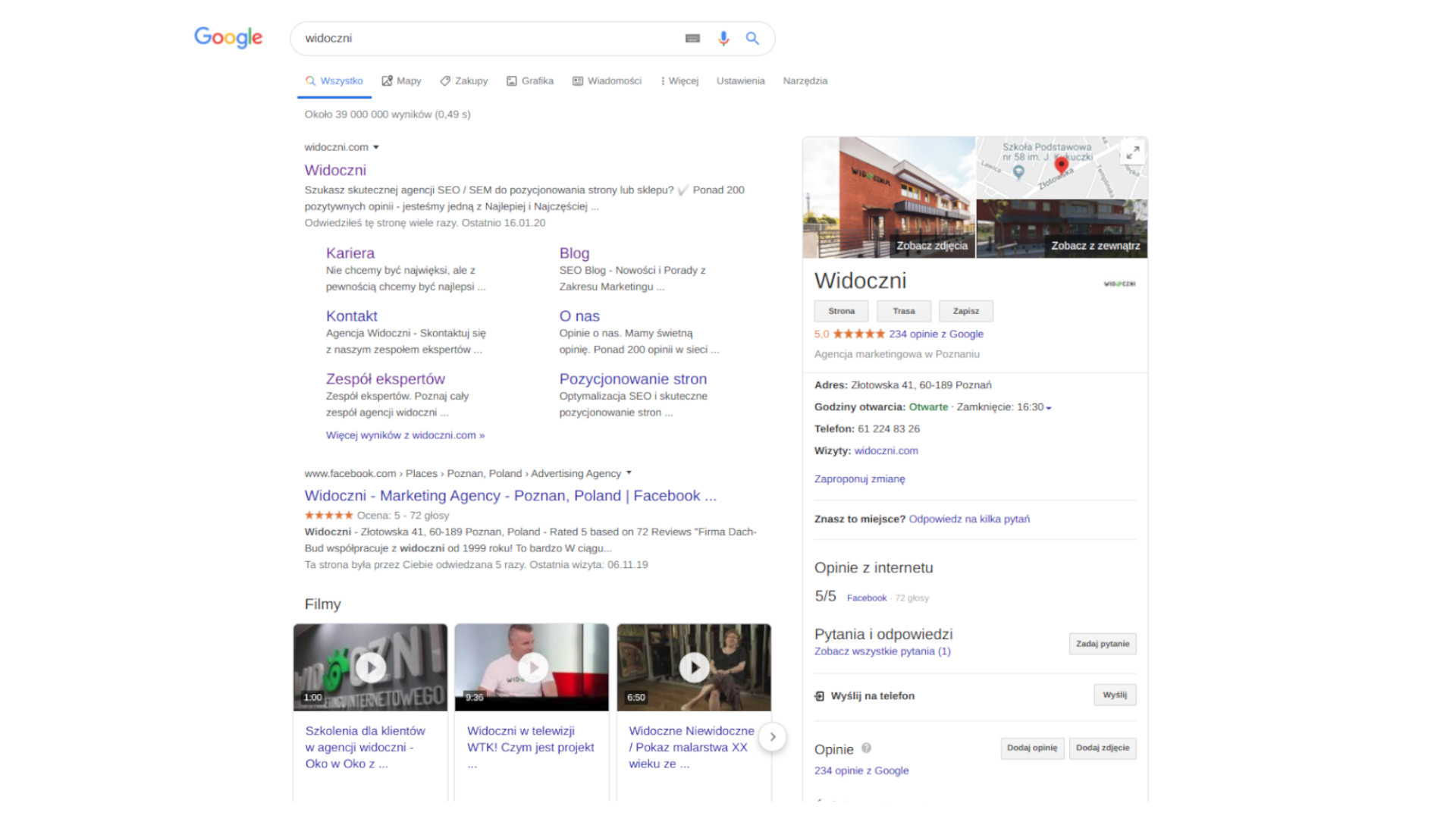
Task: Open the Facebook result dropdown arrow
Action: click(x=629, y=473)
